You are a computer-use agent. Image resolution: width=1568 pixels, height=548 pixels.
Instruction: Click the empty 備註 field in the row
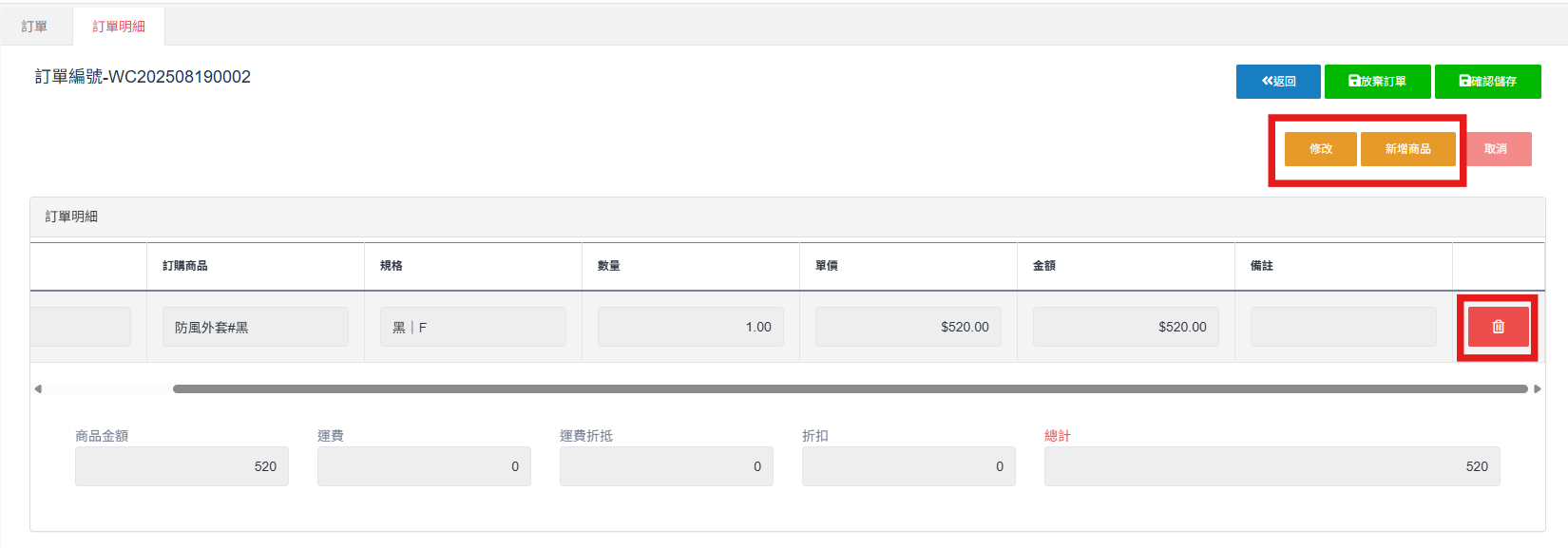pyautogui.click(x=1344, y=327)
